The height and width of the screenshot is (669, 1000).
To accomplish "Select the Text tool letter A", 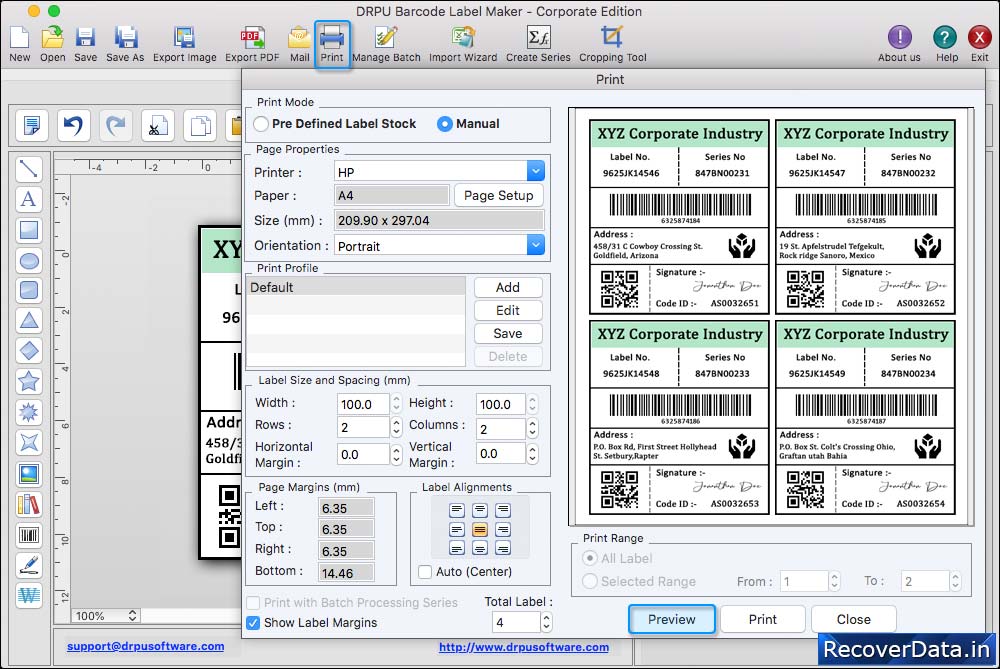I will [28, 199].
